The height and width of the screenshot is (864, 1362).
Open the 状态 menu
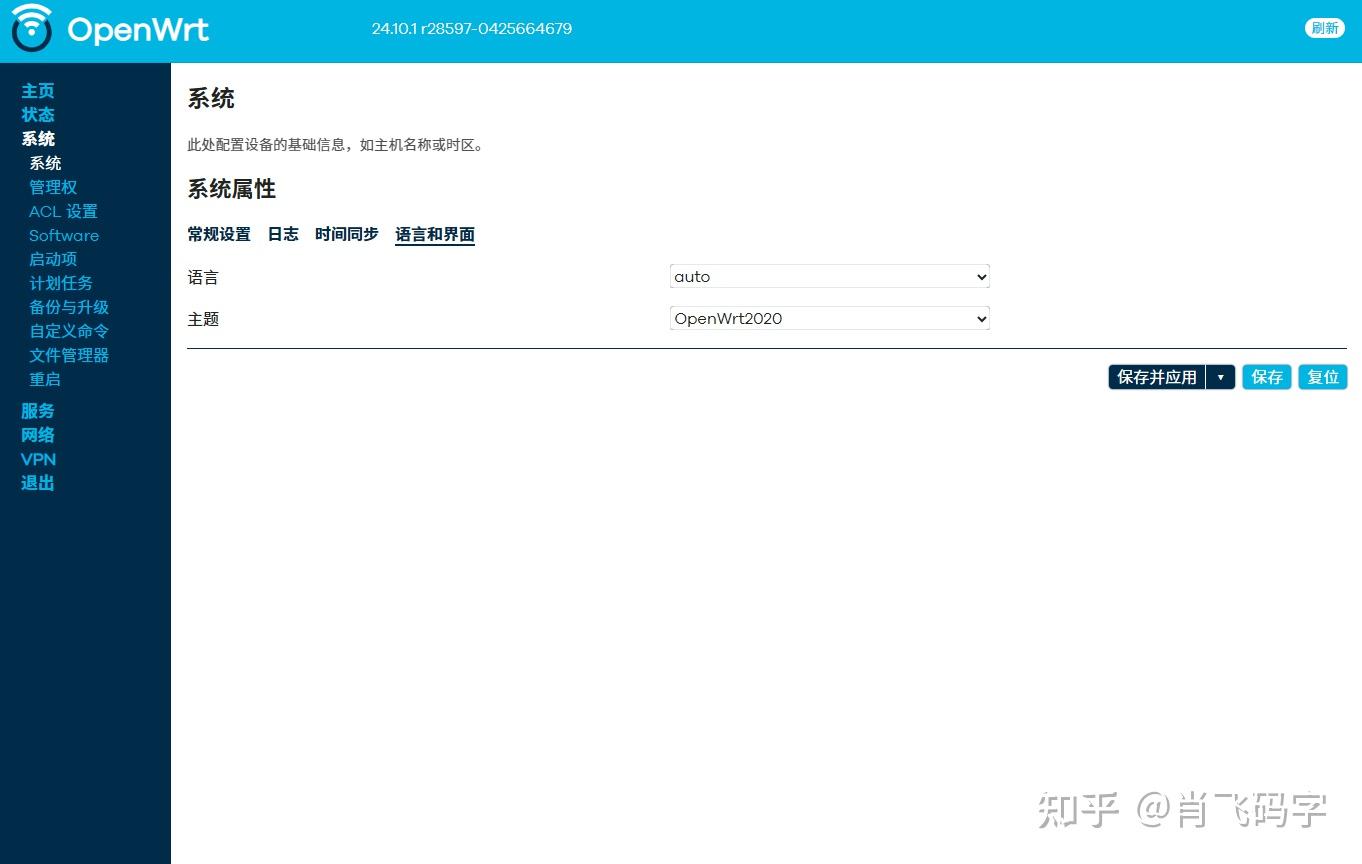pos(38,114)
